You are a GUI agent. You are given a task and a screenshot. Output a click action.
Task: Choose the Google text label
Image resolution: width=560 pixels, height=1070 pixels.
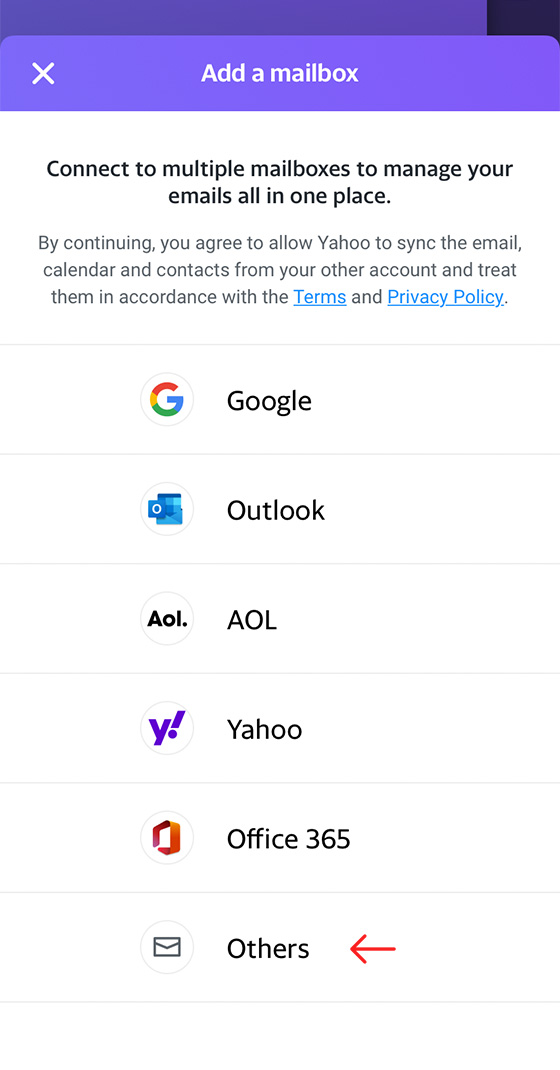pos(269,401)
